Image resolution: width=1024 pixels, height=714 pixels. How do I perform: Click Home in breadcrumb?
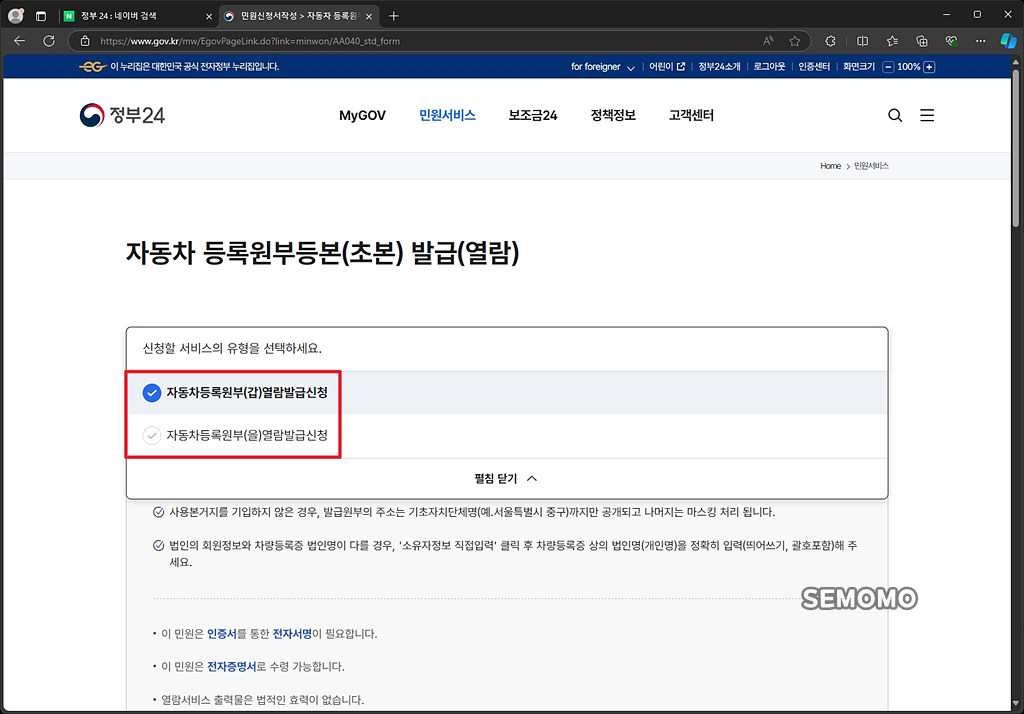click(831, 166)
